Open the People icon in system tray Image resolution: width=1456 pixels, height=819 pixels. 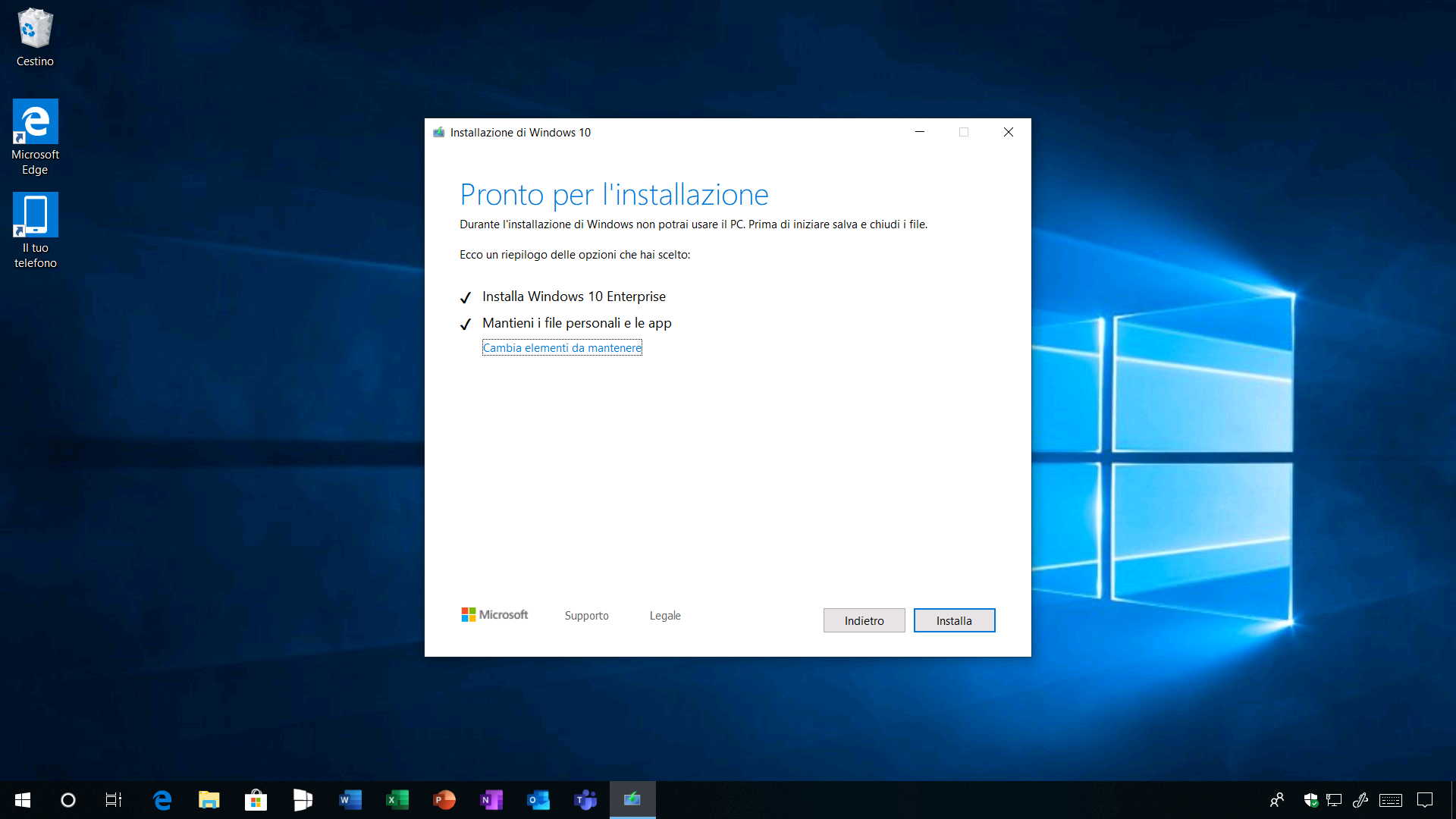coord(1277,800)
